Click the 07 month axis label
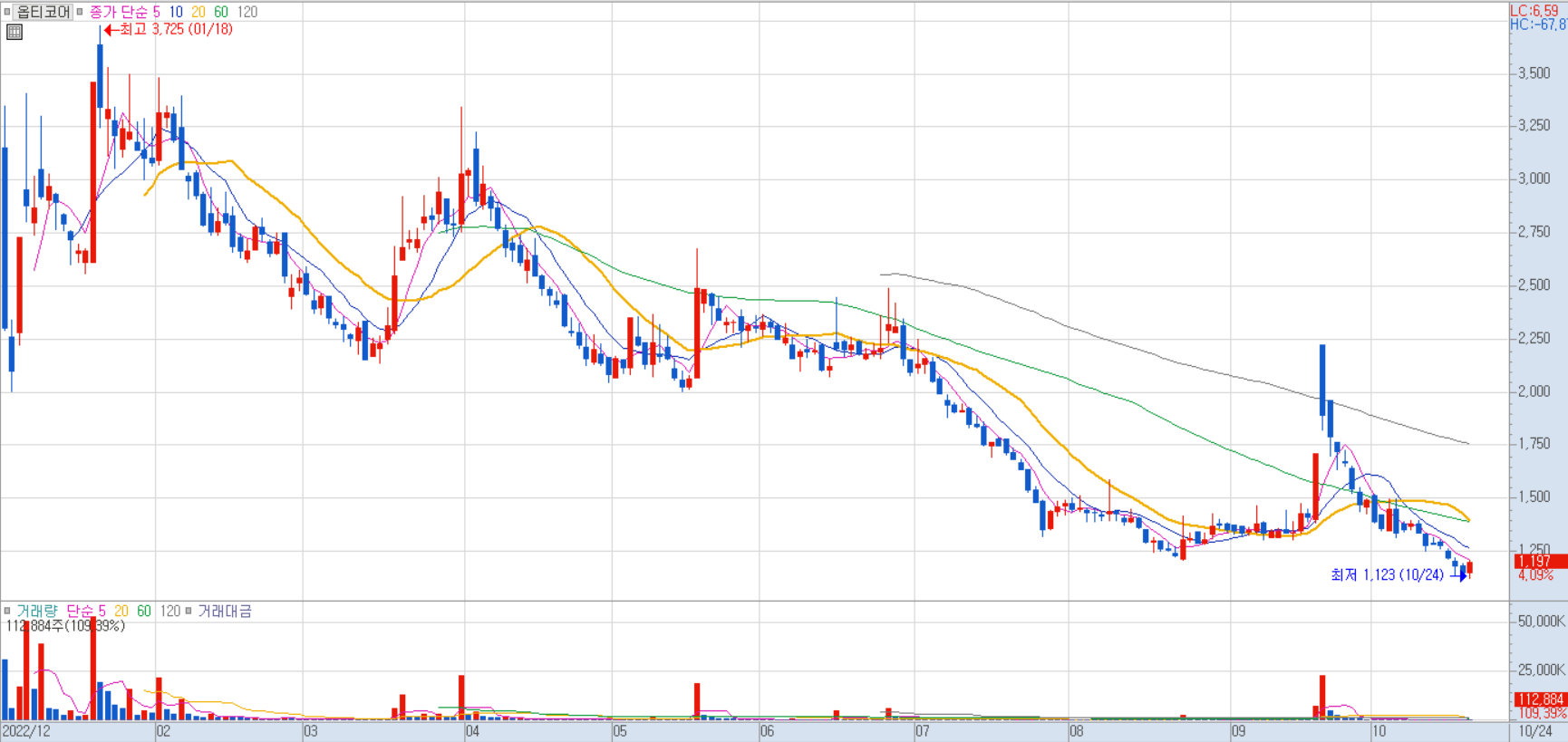 (922, 731)
